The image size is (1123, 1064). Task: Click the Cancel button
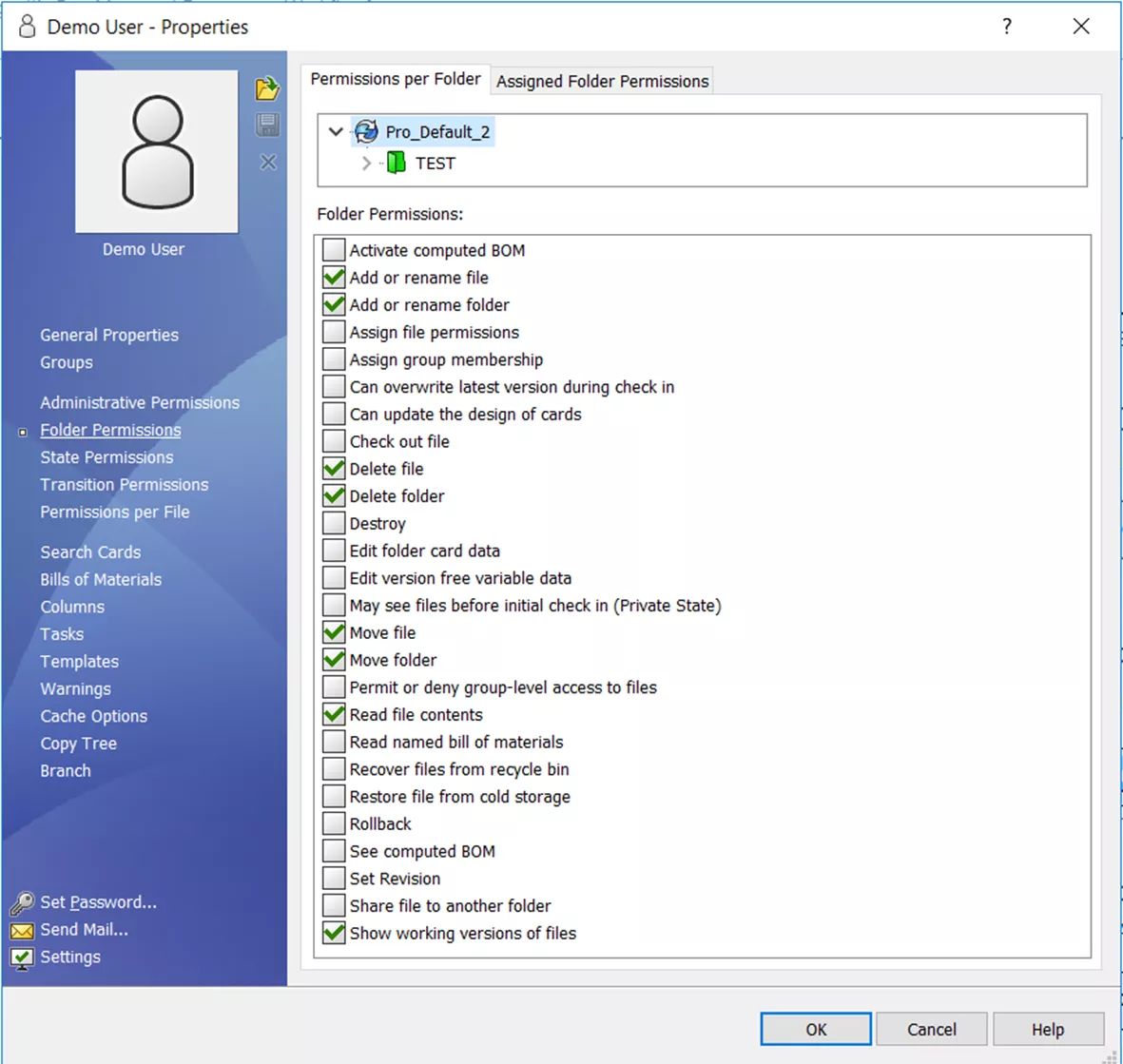tap(931, 1029)
